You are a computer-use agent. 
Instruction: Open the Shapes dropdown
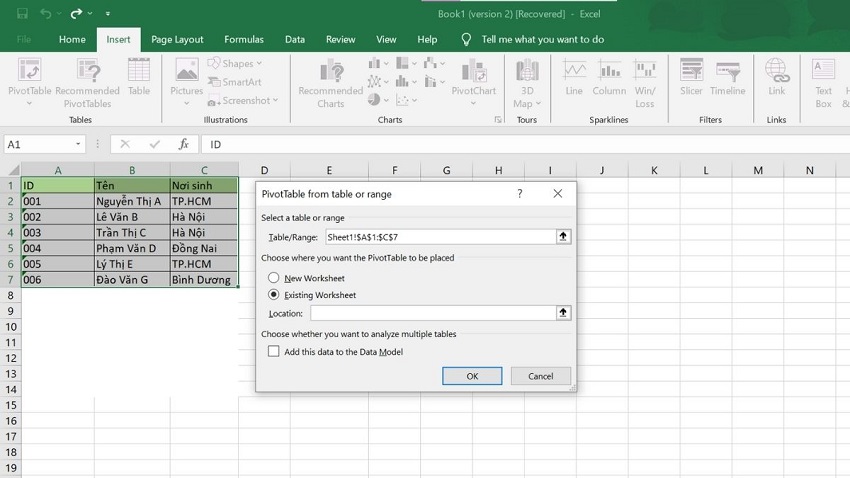[x=236, y=64]
